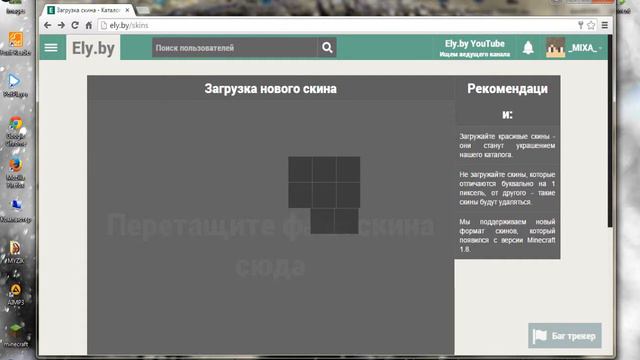Viewport: 640px width, 360px height.
Task: Open the AIMP3 desktop icon
Action: (16, 295)
